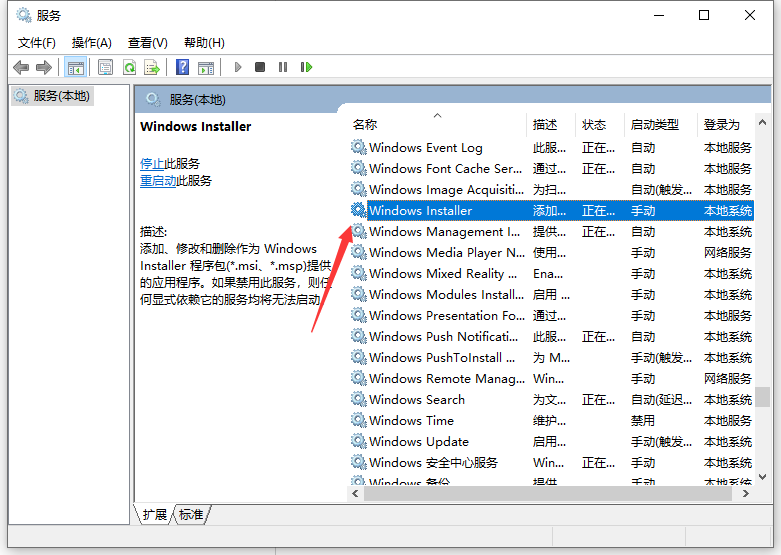Switch to the 扩展 tab
This screenshot has width=781, height=555.
(154, 514)
